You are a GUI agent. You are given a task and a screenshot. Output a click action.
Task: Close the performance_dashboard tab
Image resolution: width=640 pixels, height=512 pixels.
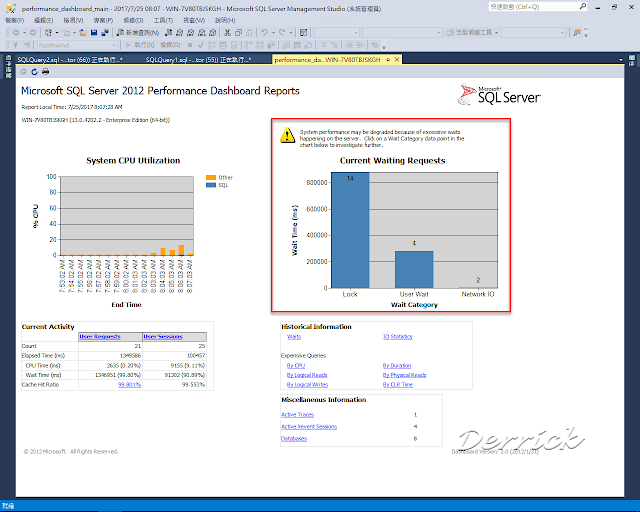click(397, 60)
